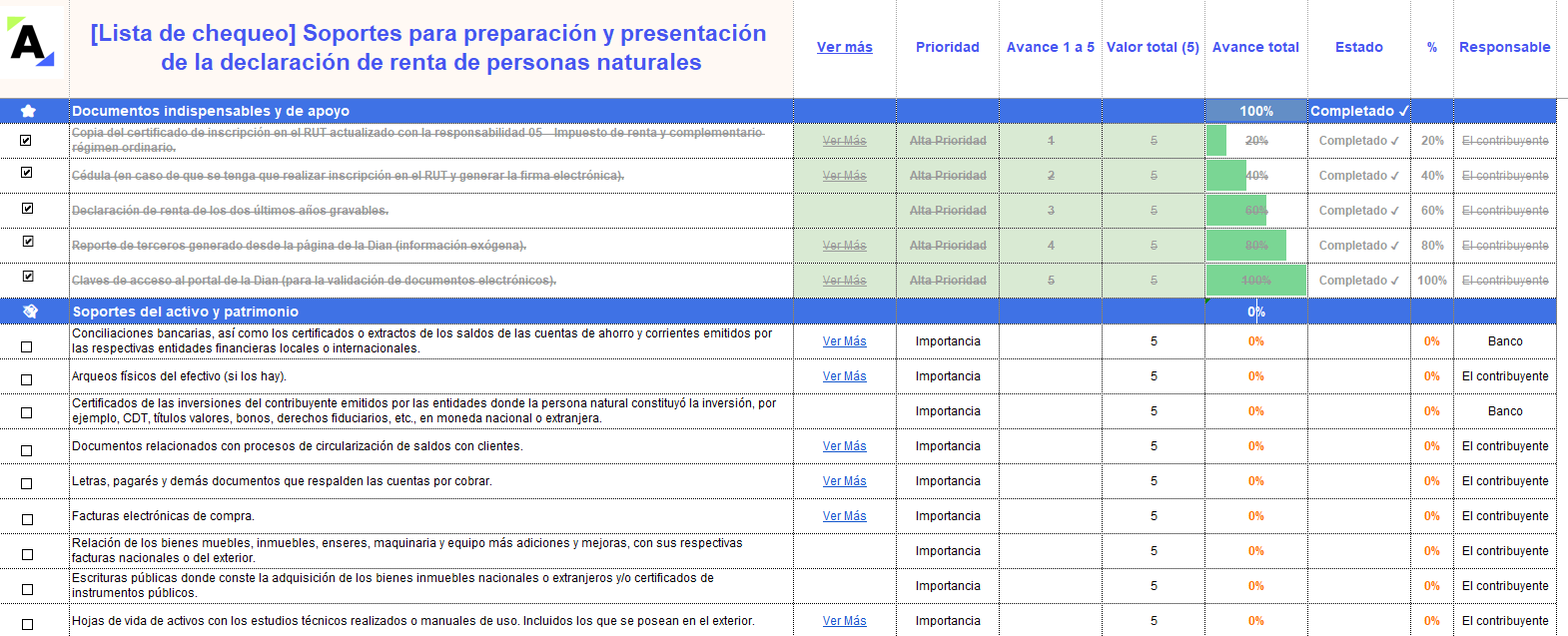Click the 100% section total cell
Image resolution: width=1568 pixels, height=636 pixels.
1256,111
